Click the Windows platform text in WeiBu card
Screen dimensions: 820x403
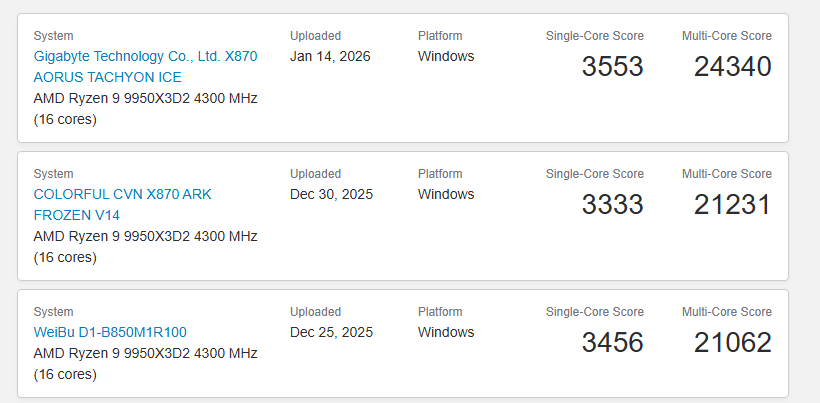pyautogui.click(x=446, y=332)
